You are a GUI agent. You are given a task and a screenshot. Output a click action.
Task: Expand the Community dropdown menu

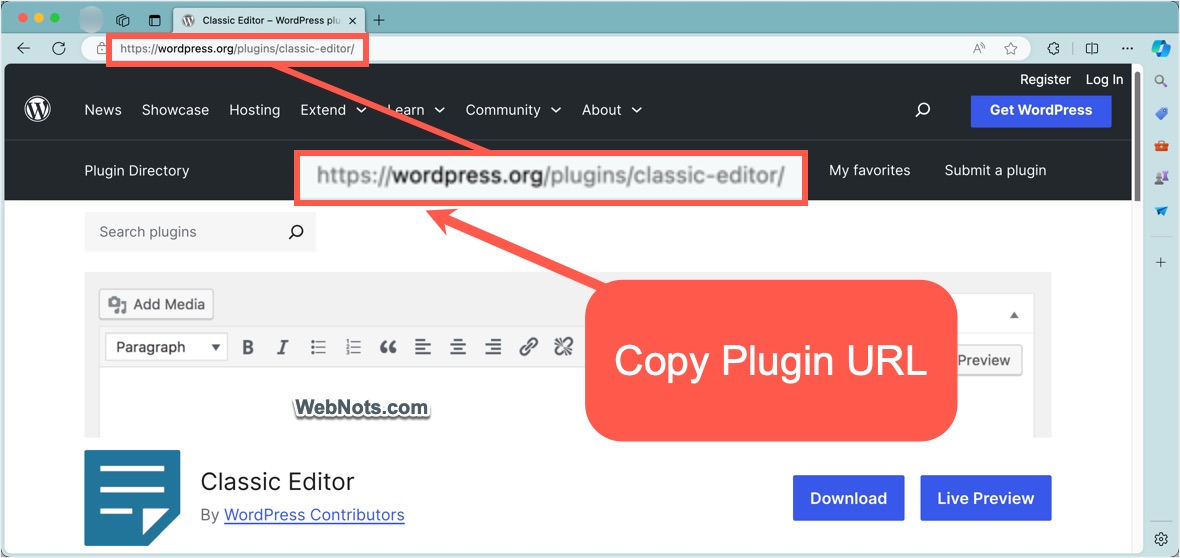coord(513,110)
